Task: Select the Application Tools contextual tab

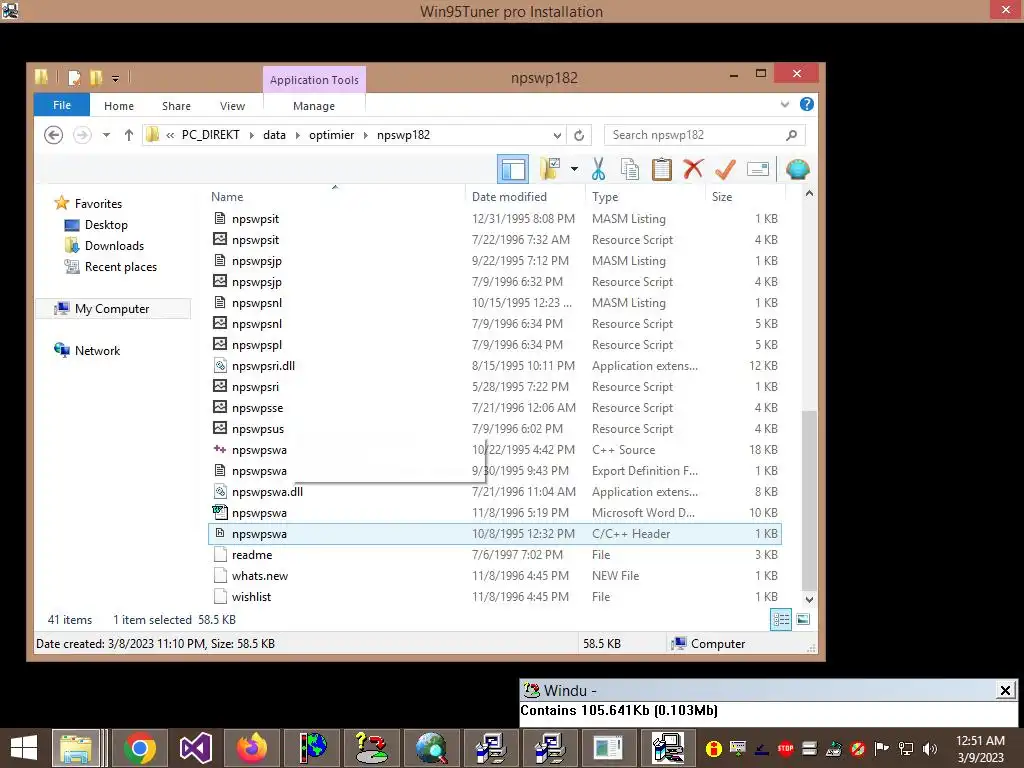Action: (x=314, y=80)
